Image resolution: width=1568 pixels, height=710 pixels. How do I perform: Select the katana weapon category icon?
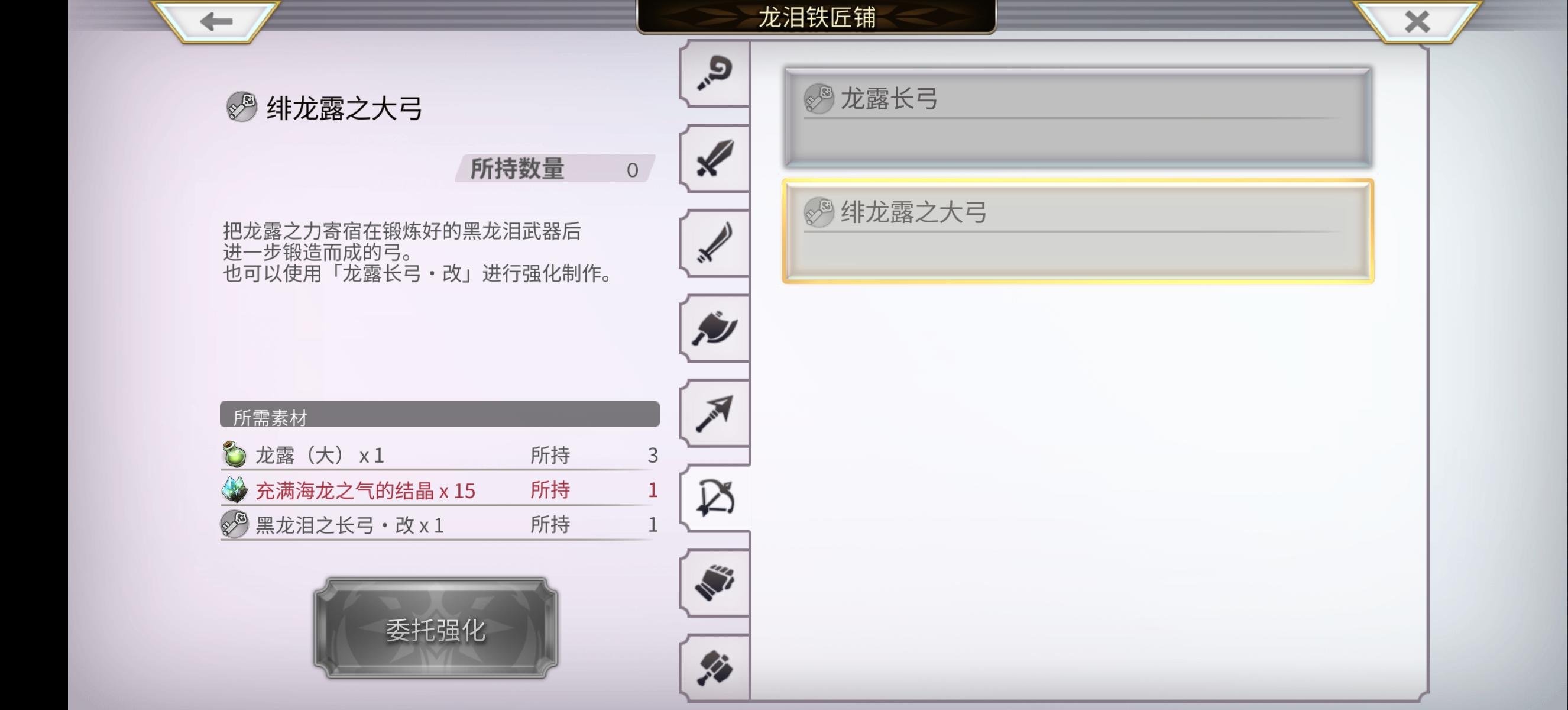715,243
